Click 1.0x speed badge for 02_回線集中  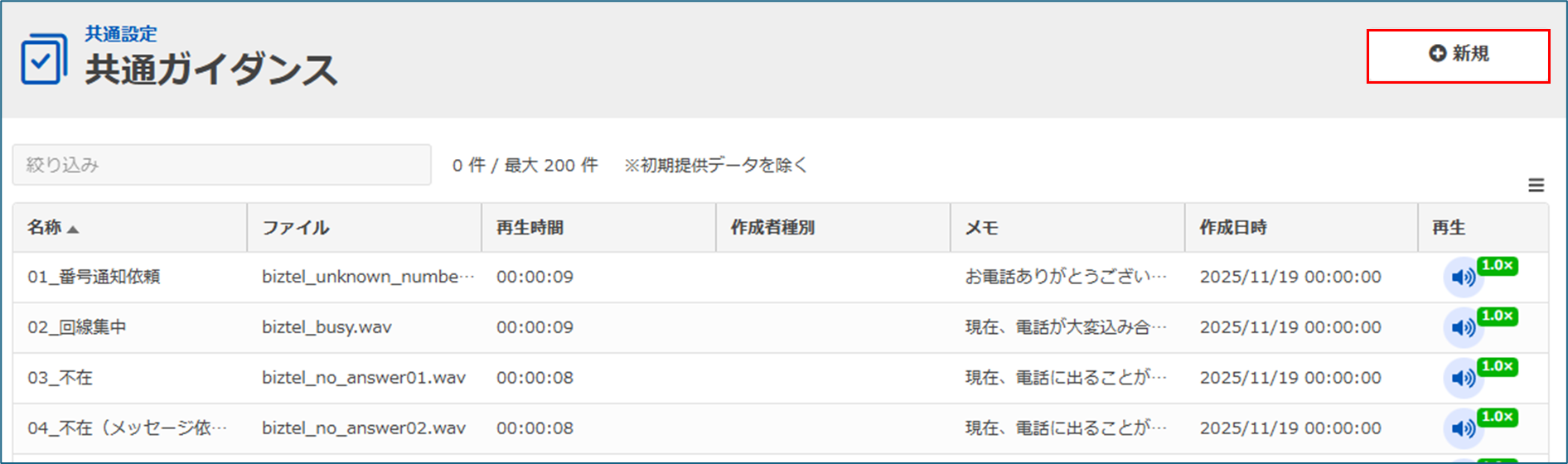click(1497, 317)
